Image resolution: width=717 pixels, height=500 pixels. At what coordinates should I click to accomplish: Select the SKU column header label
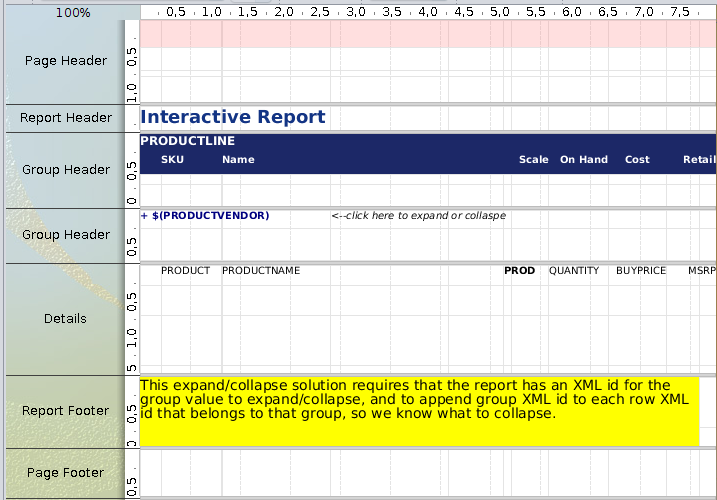click(172, 159)
